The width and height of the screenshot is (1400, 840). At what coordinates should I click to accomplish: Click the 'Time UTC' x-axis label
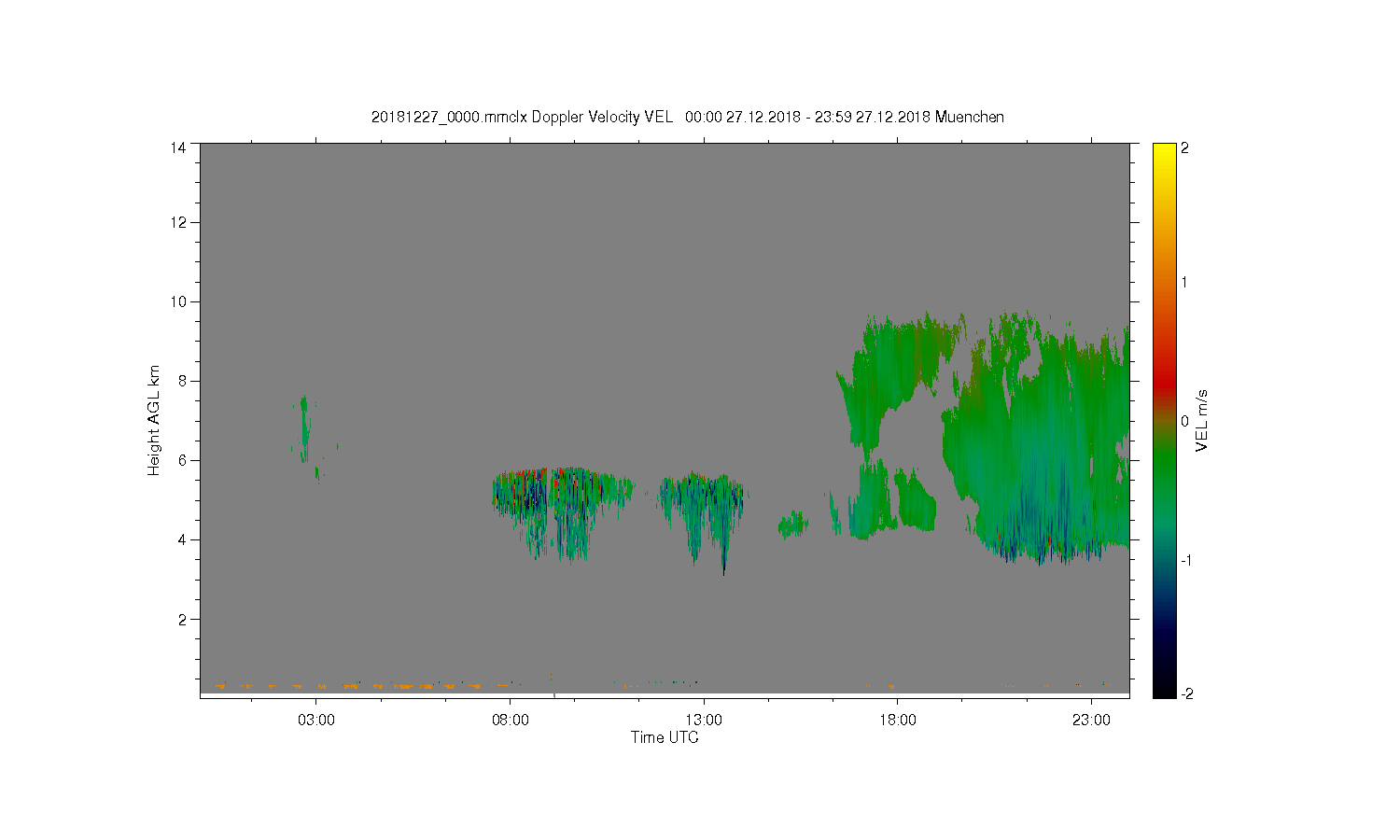[x=665, y=737]
